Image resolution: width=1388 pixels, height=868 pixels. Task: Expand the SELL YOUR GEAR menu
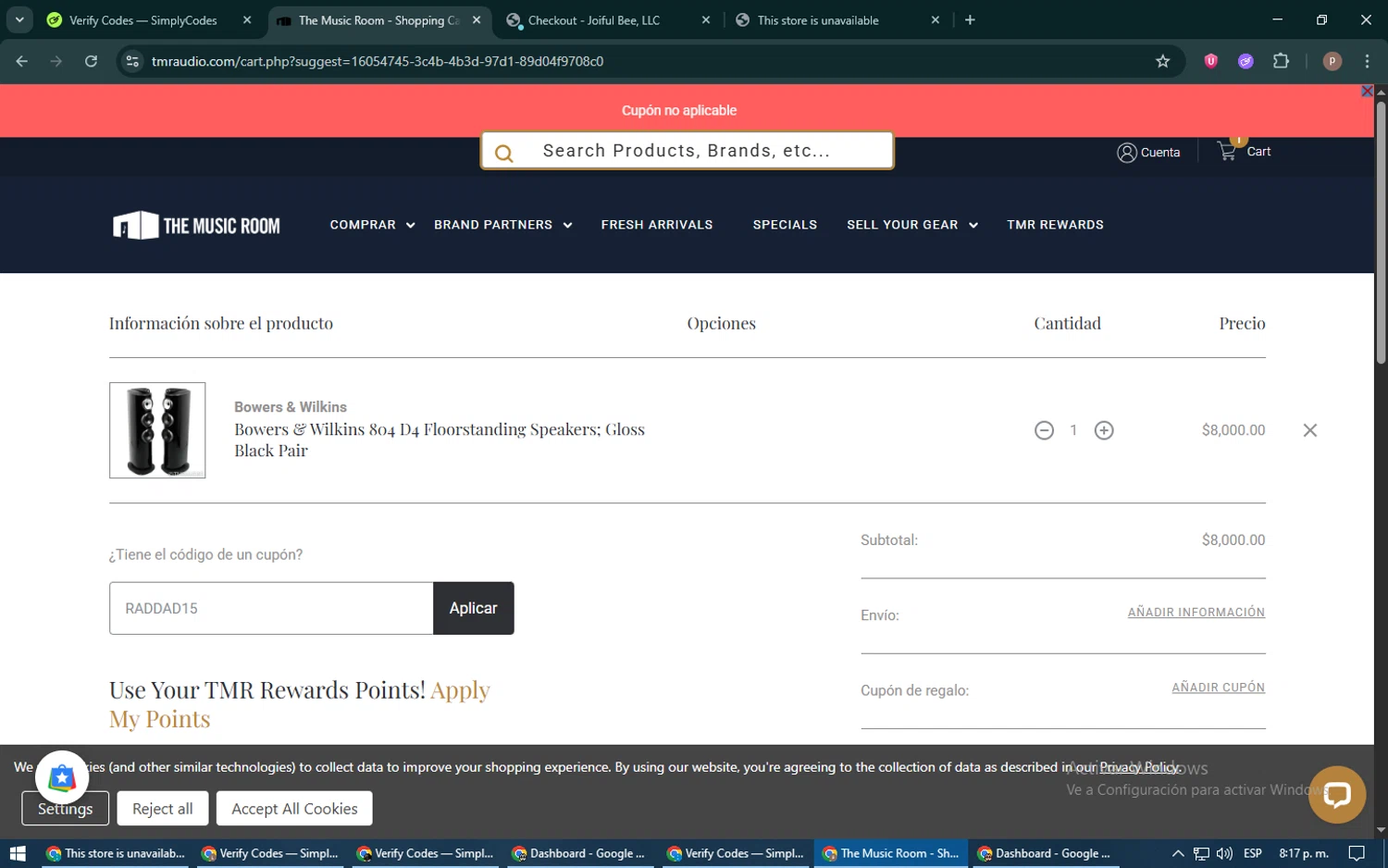coord(912,225)
